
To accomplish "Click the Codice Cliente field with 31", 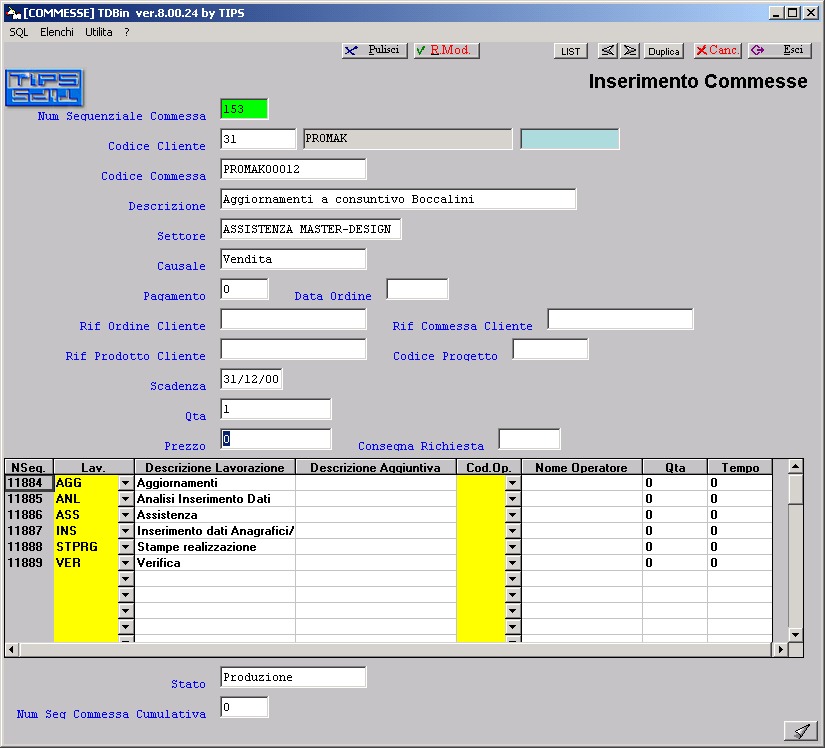I will tap(258, 139).
